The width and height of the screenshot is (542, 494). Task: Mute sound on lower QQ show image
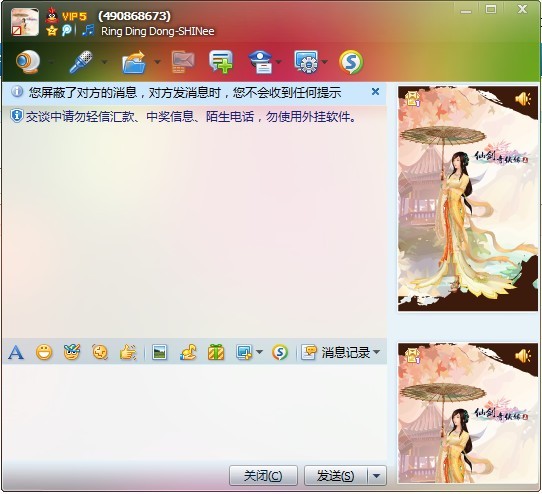point(523,356)
